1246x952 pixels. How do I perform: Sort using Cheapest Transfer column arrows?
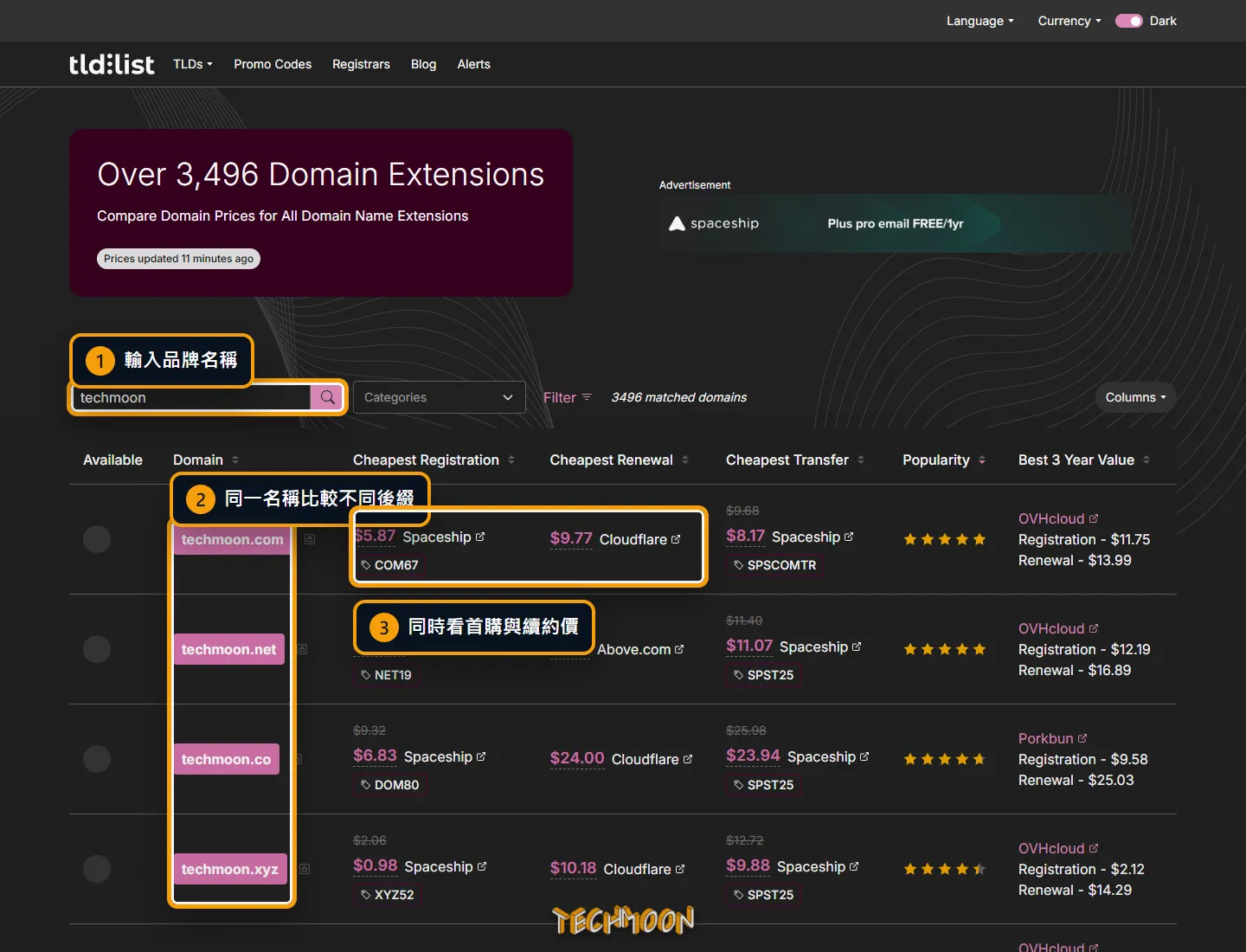861,460
